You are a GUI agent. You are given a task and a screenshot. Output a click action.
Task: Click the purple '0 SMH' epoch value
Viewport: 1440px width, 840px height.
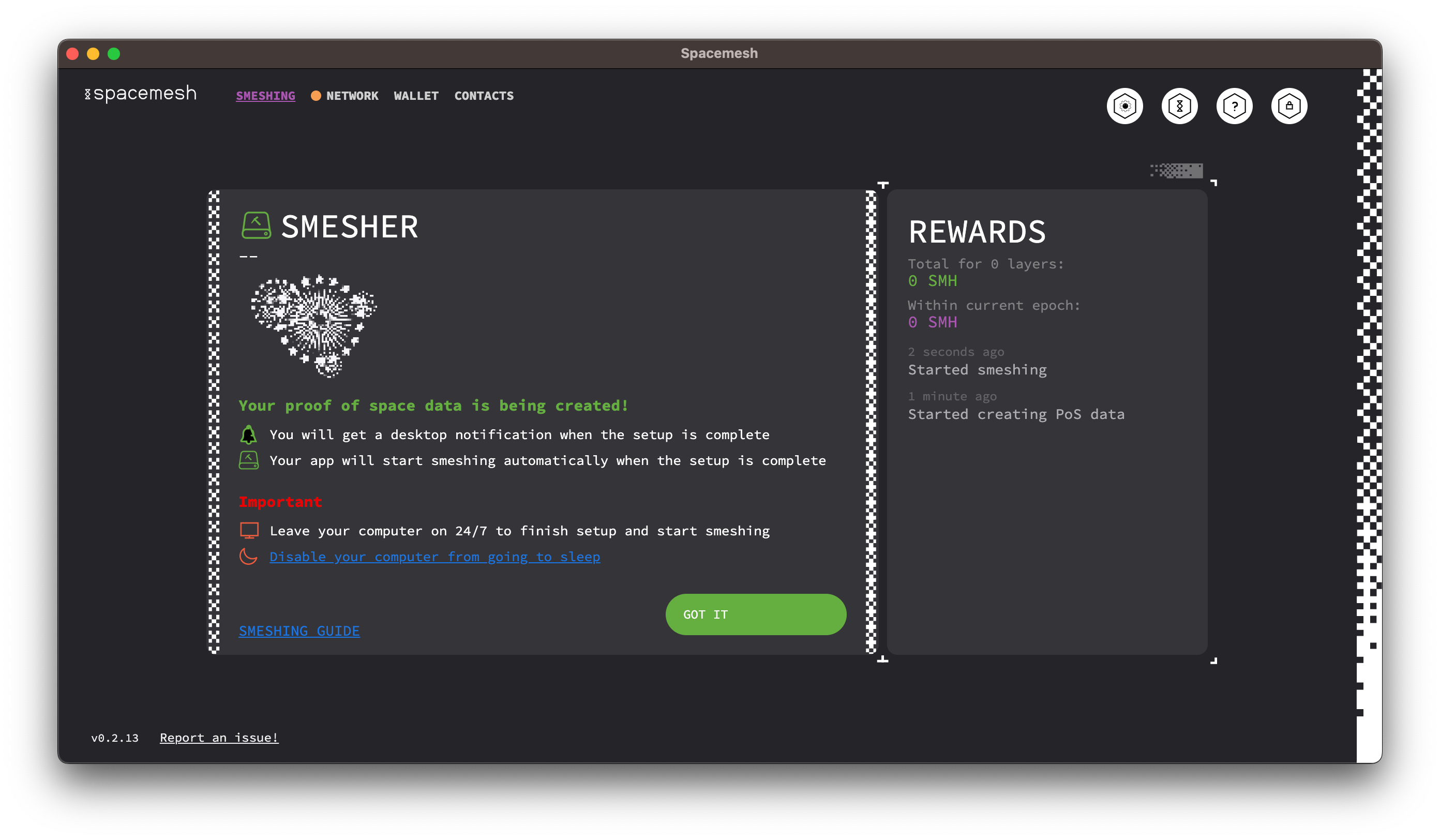[x=933, y=322]
